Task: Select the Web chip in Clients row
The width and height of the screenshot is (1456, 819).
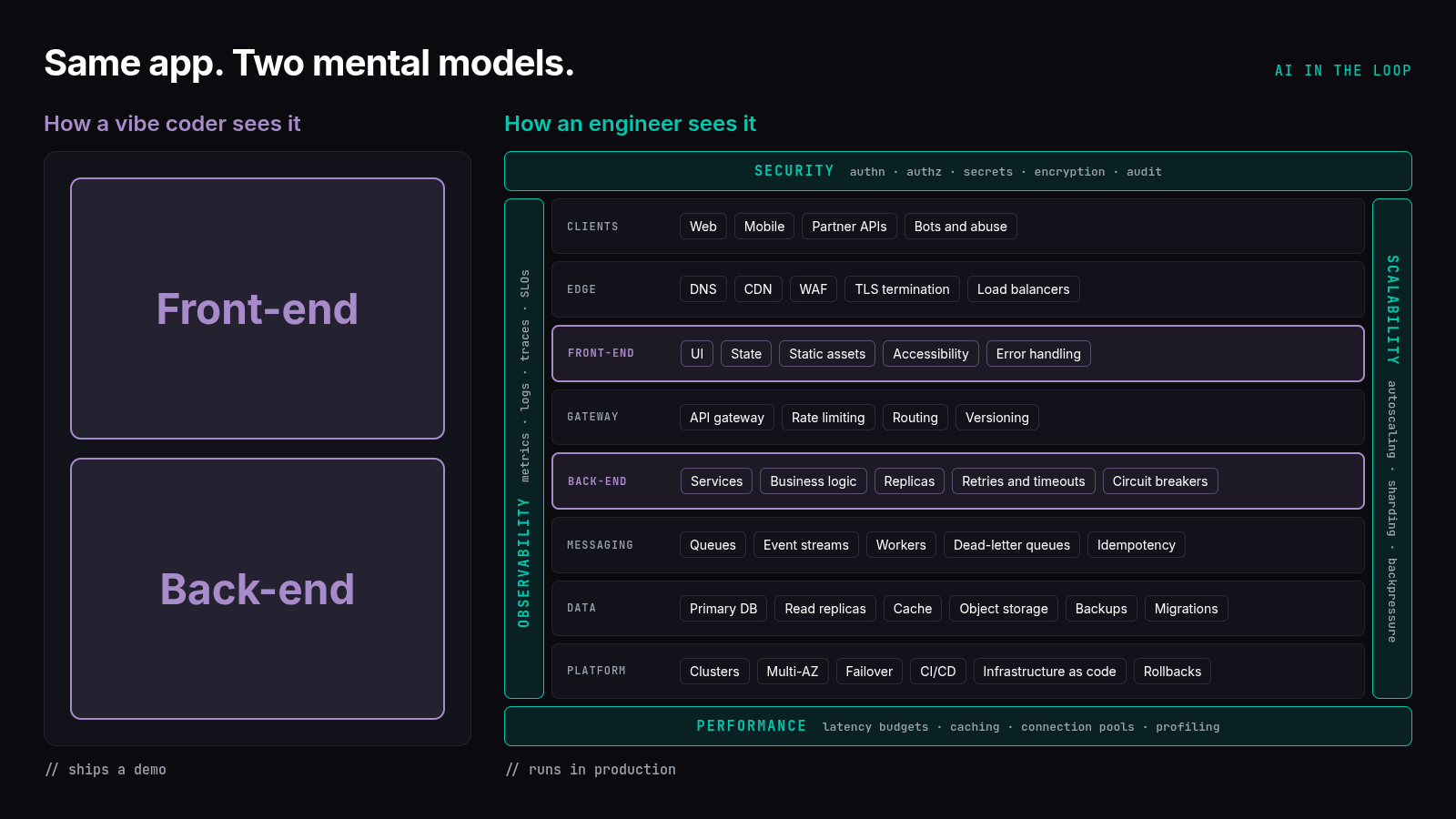Action: pyautogui.click(x=703, y=227)
